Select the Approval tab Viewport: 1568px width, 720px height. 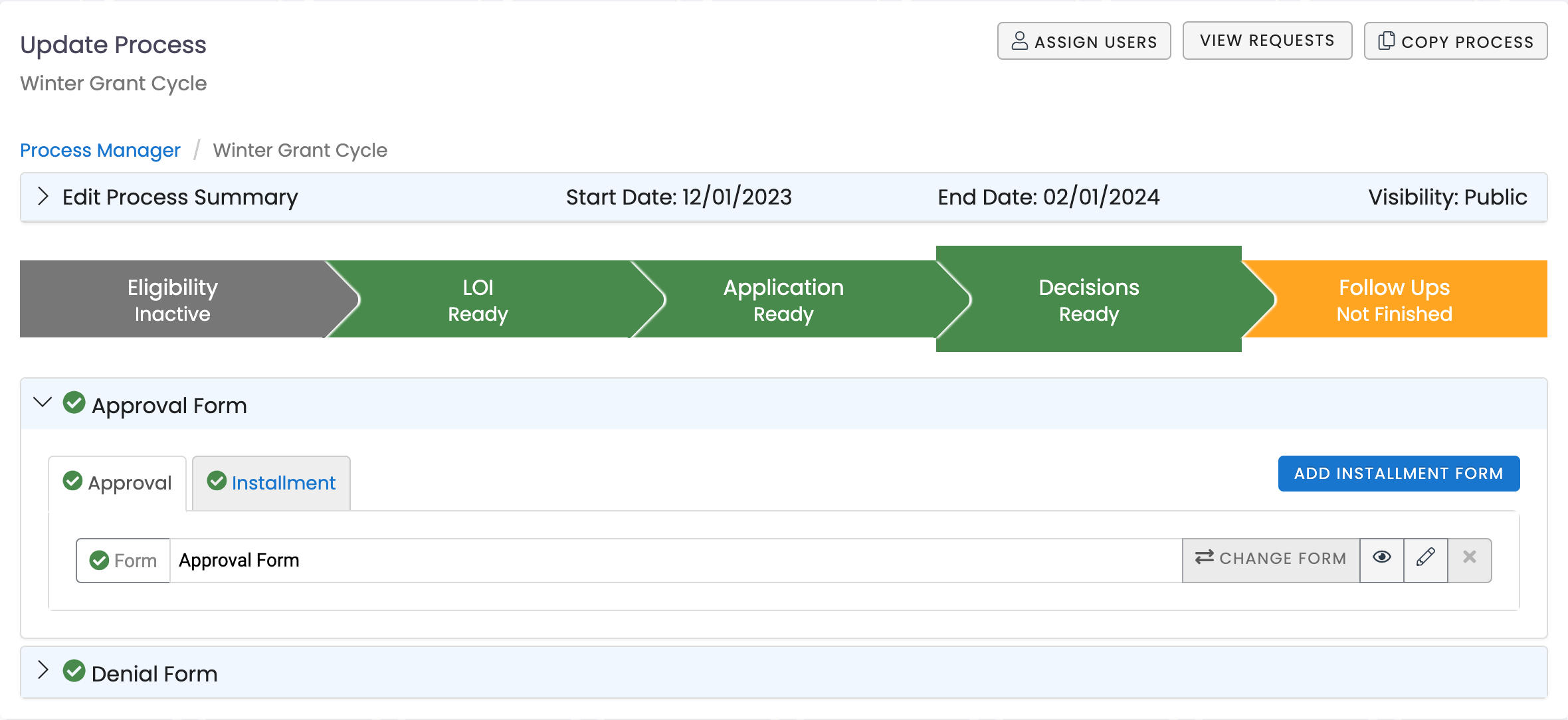click(x=130, y=483)
